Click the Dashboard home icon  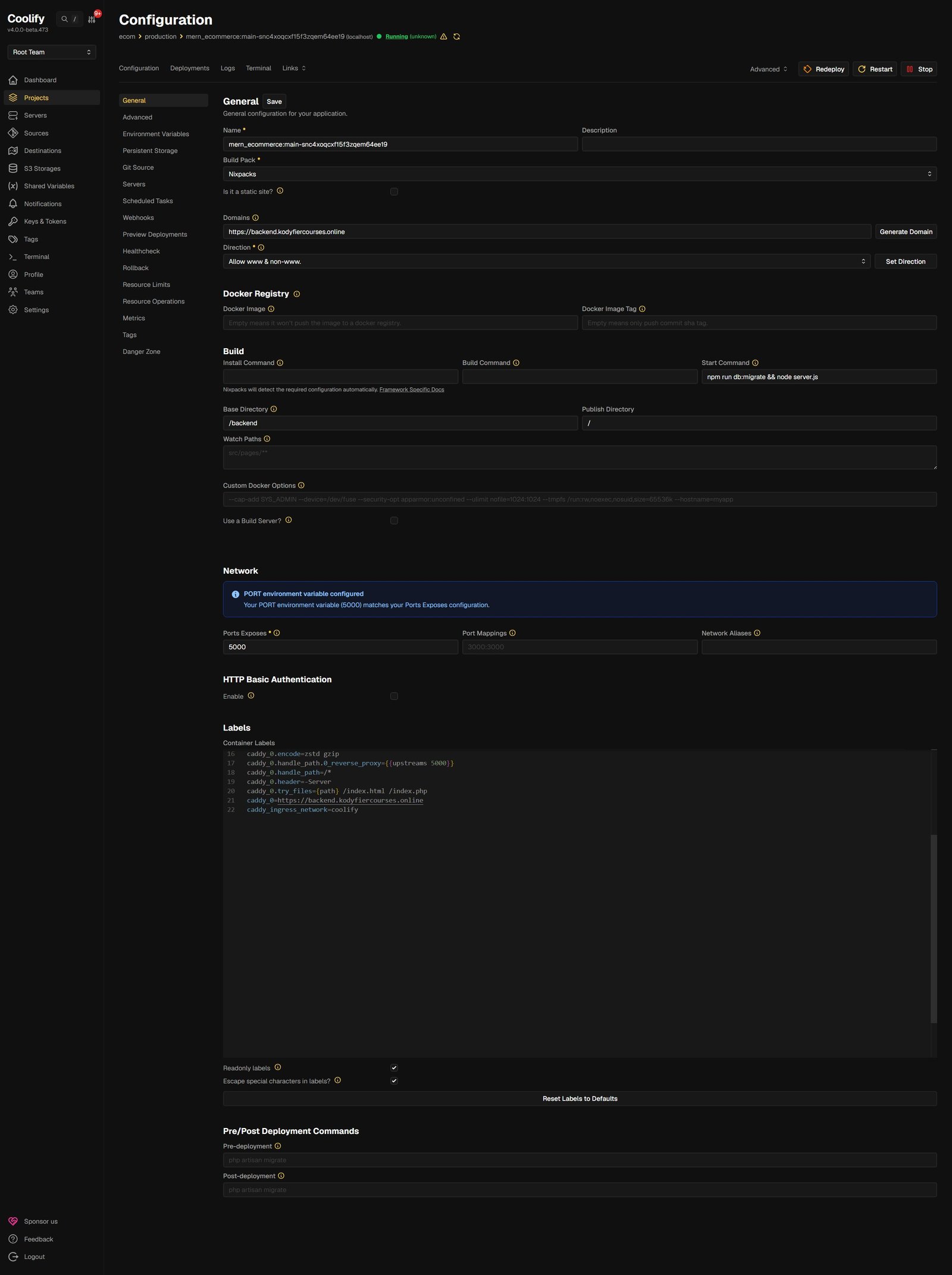click(13, 80)
